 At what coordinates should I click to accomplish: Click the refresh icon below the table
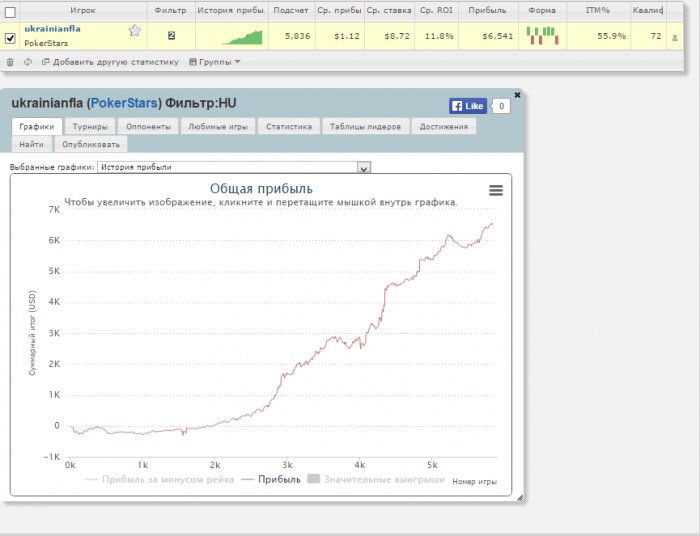click(x=28, y=62)
